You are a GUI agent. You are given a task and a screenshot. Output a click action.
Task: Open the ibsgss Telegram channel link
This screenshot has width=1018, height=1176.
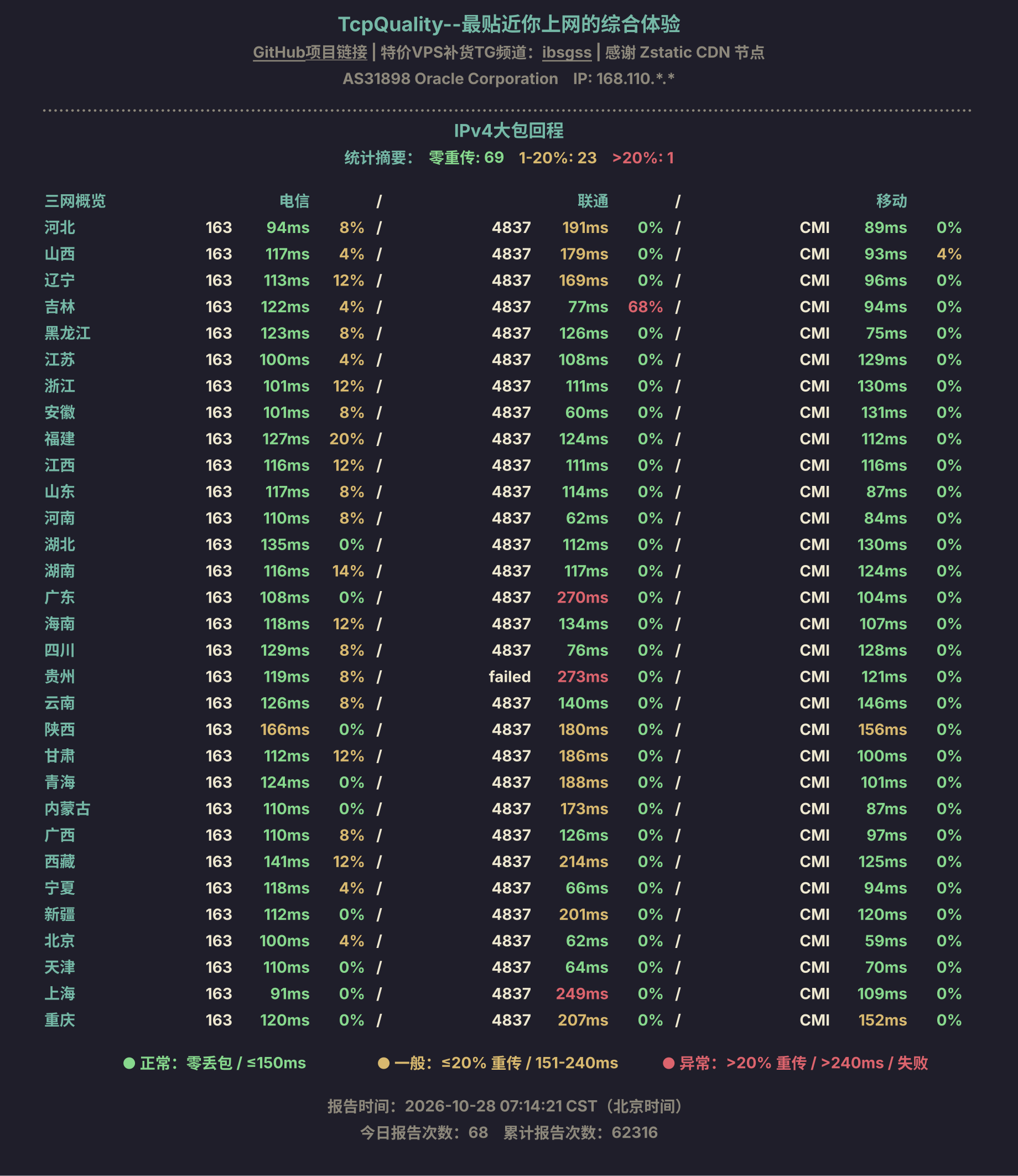pyautogui.click(x=567, y=52)
